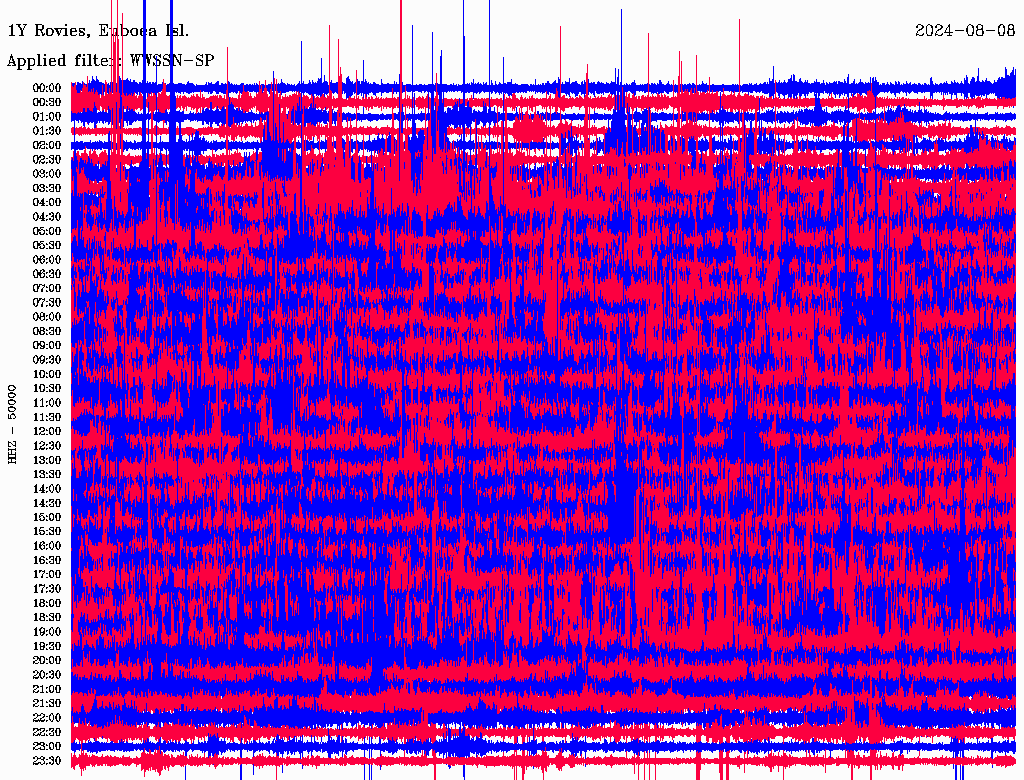Click the 05:00 time label

coord(47,231)
